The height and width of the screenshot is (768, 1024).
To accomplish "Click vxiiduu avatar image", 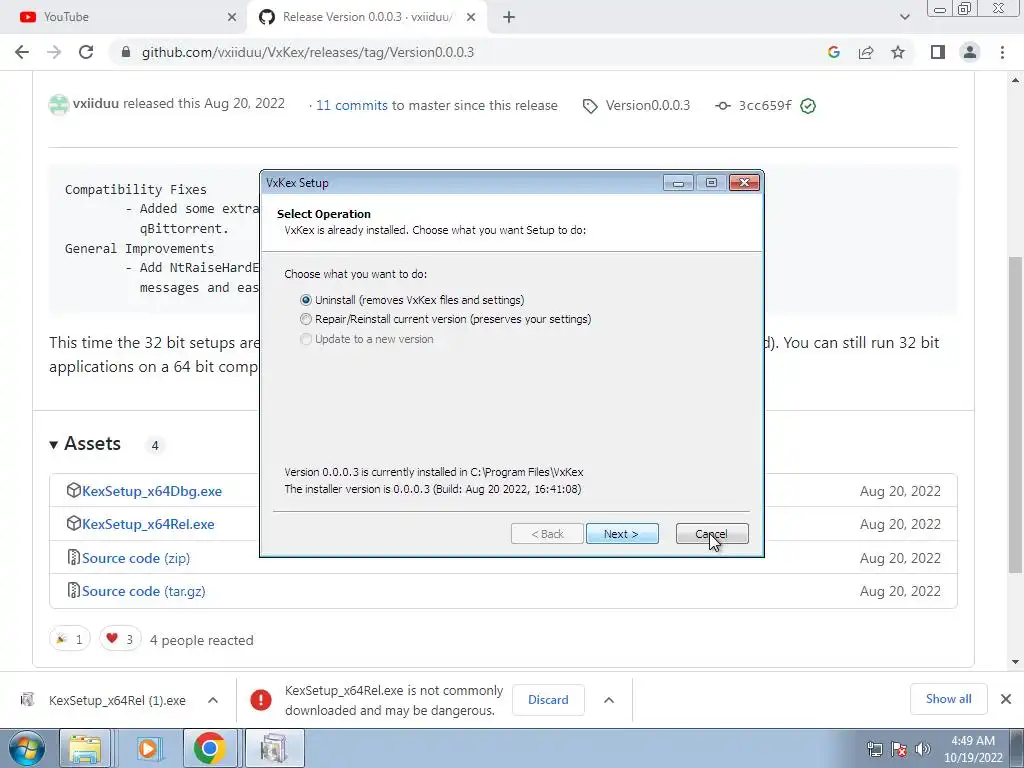I will pyautogui.click(x=59, y=104).
